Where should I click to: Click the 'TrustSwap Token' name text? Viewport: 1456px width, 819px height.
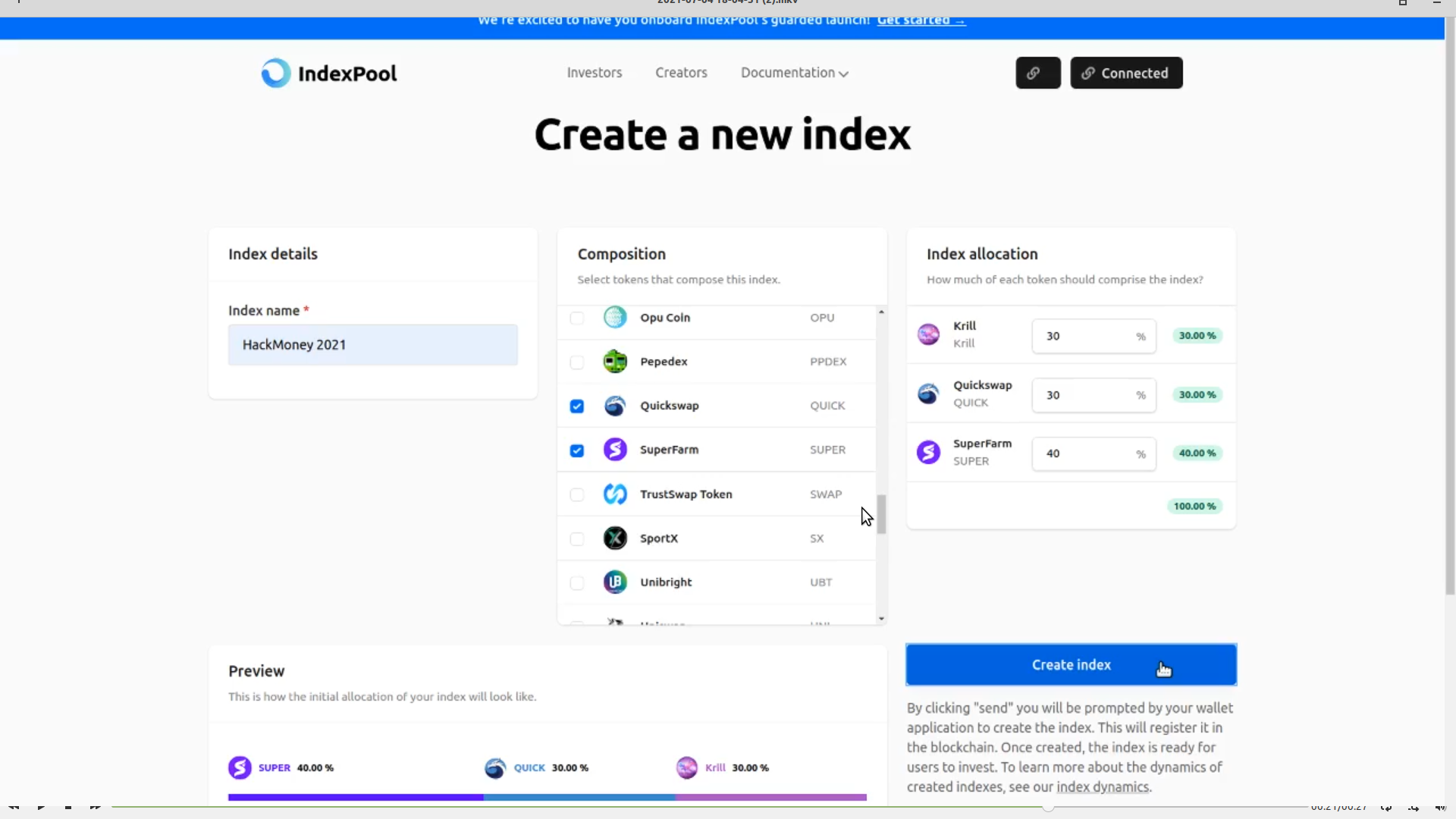click(686, 494)
